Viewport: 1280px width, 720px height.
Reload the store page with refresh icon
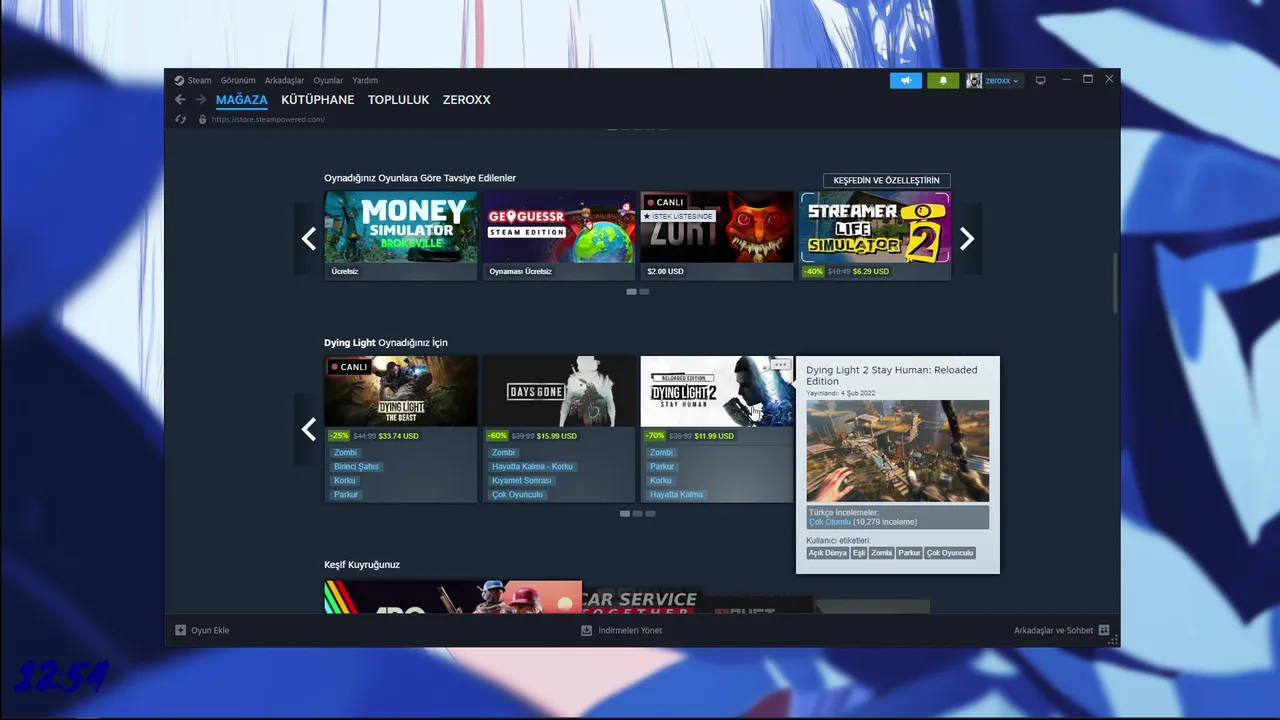181,119
